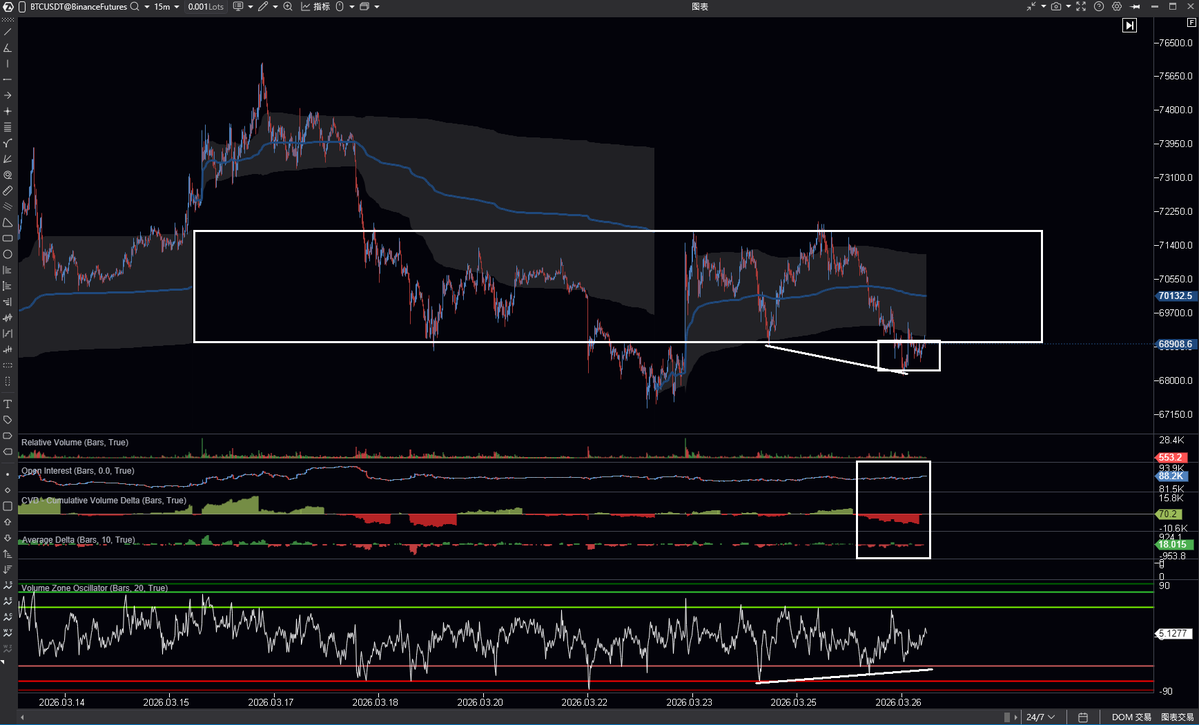Expand the dropdown next to the compress arrows
This screenshot has width=1199, height=725.
(1044, 7)
